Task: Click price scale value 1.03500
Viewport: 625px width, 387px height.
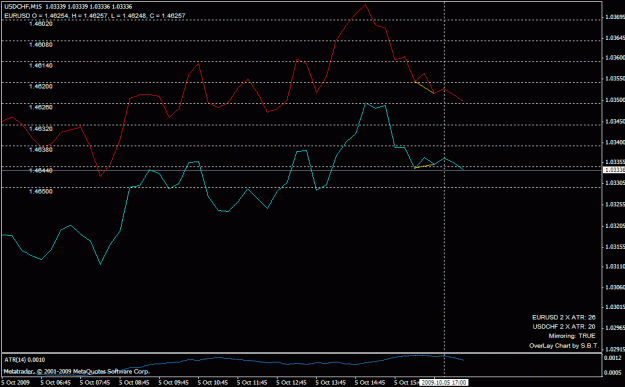Action: (x=615, y=100)
